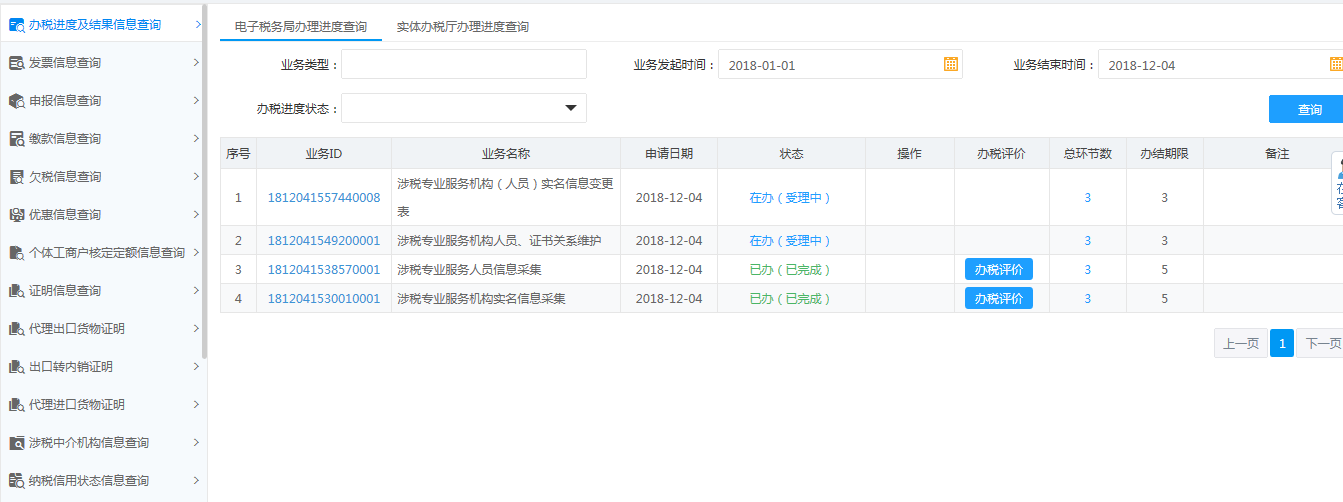Viewport: 1343px width, 502px height.
Task: Click the 优惠信息查询 sidebar icon
Action: tap(16, 215)
